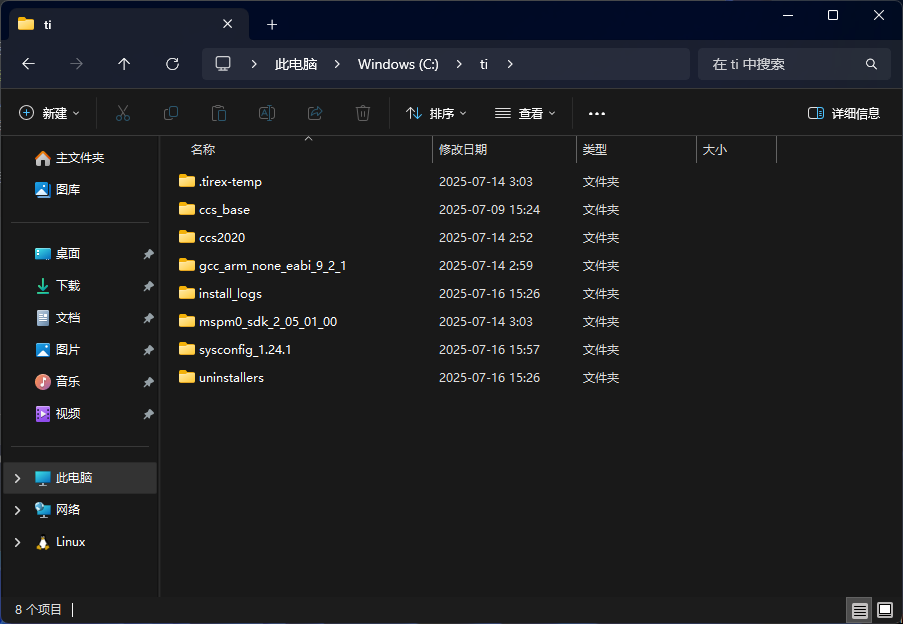Viewport: 903px width, 624px height.
Task: Expand 网络 tree node
Action: pyautogui.click(x=17, y=510)
